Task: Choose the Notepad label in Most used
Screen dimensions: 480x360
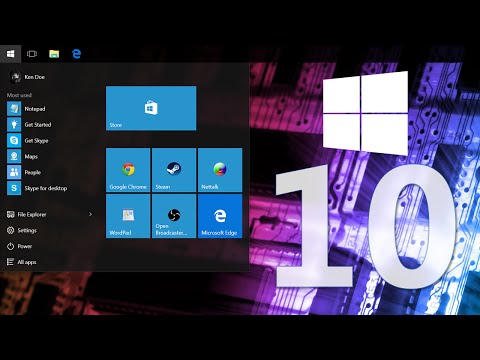Action: click(x=35, y=109)
